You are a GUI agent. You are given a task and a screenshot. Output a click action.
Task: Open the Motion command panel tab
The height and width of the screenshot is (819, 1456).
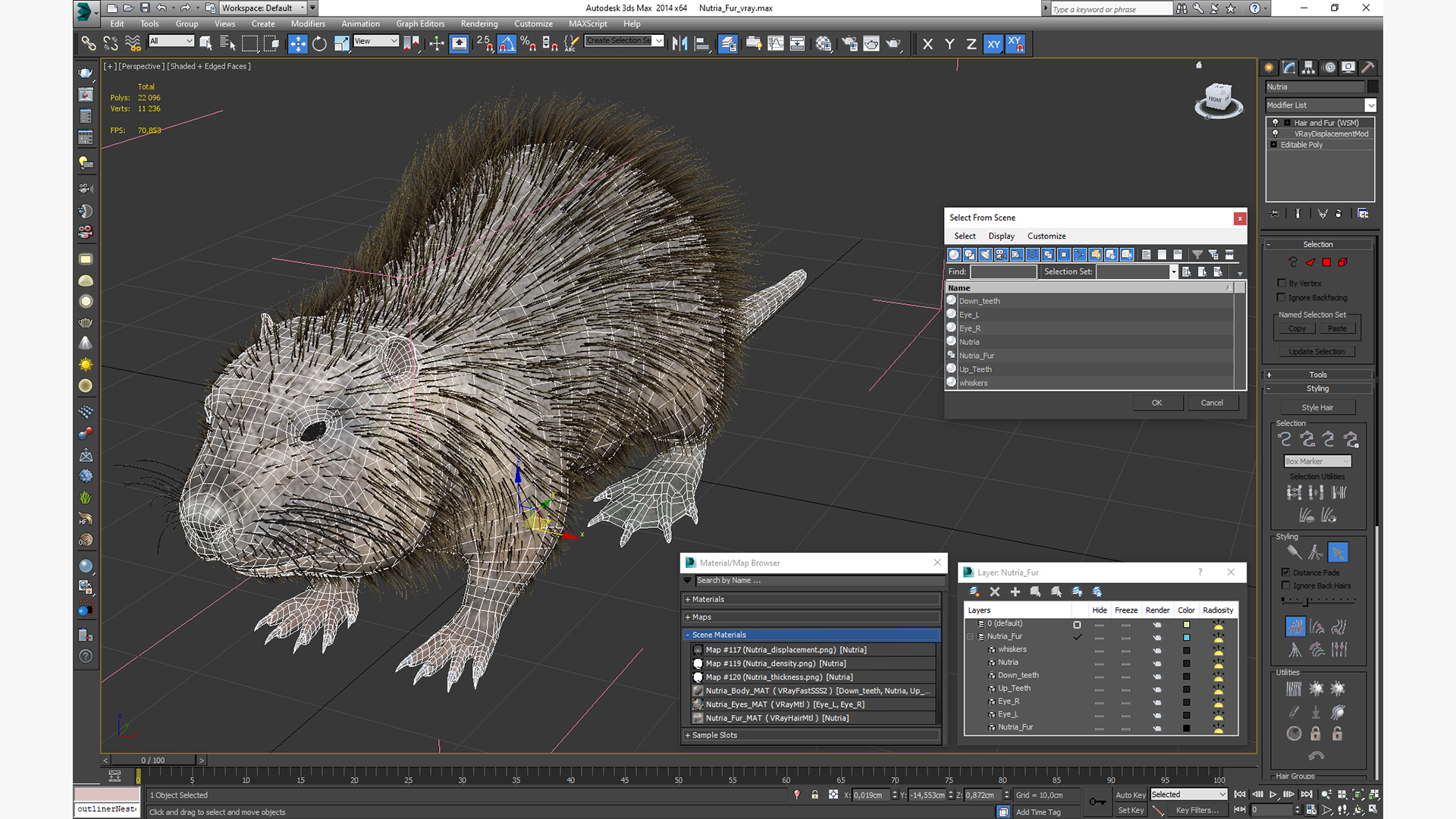click(x=1329, y=67)
